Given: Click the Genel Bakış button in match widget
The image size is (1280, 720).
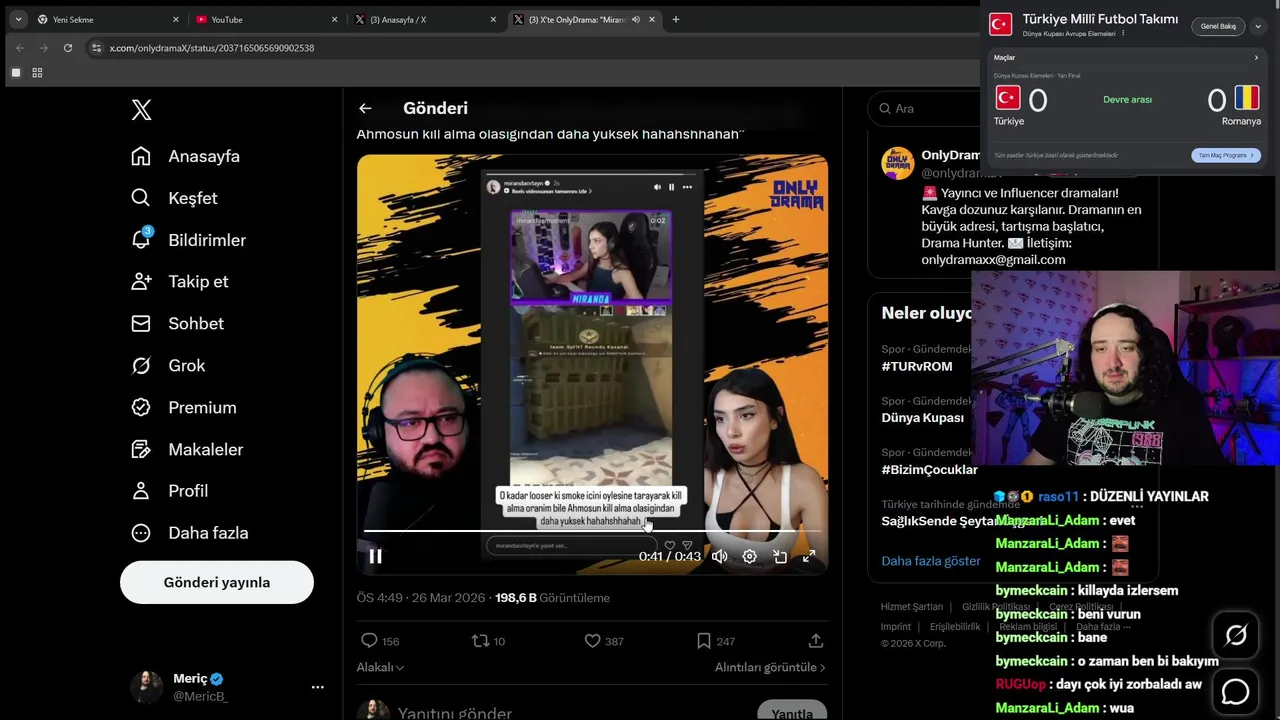Looking at the screenshot, I should click(1218, 26).
